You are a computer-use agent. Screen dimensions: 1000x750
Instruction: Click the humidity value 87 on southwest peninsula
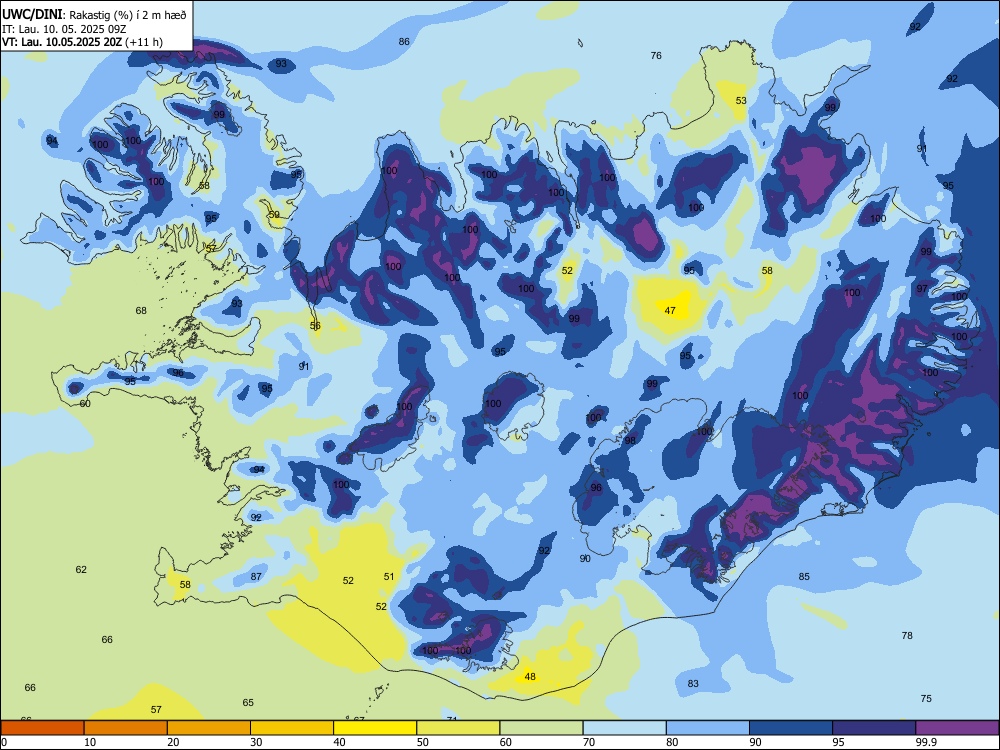[x=256, y=577]
